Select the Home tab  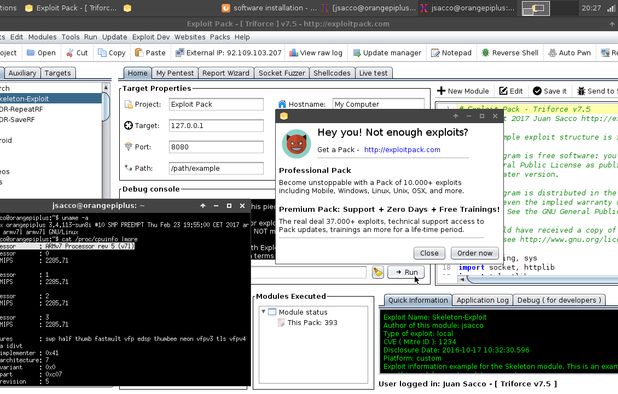click(x=137, y=73)
